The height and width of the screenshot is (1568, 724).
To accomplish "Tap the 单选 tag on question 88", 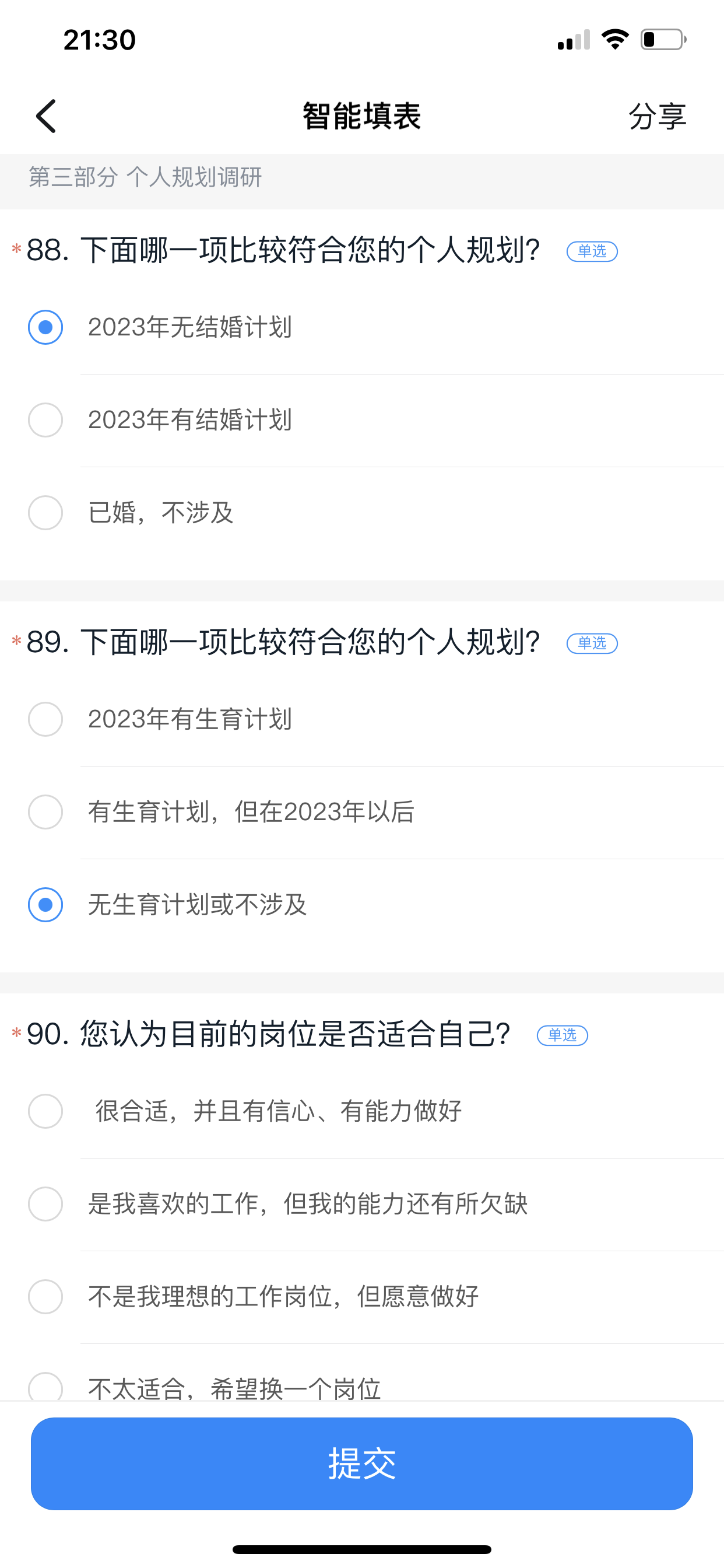I will click(x=591, y=251).
